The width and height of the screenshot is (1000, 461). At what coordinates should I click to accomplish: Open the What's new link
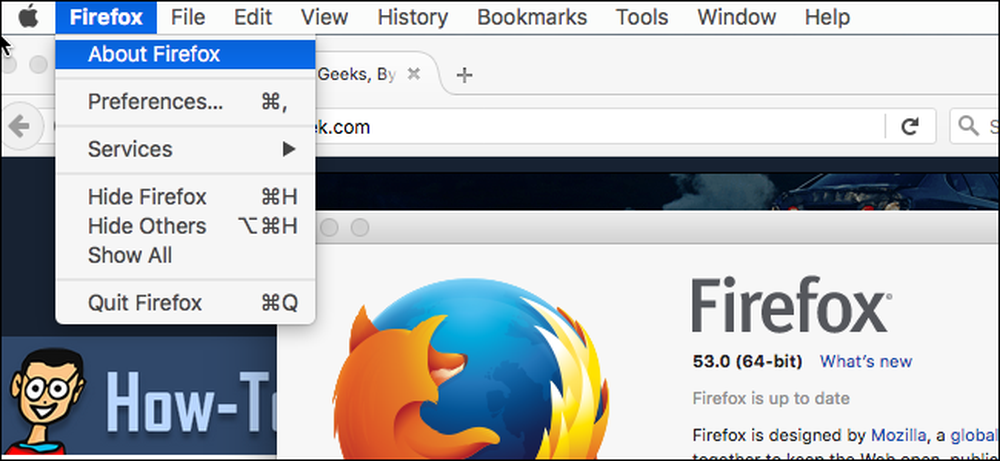pos(865,362)
